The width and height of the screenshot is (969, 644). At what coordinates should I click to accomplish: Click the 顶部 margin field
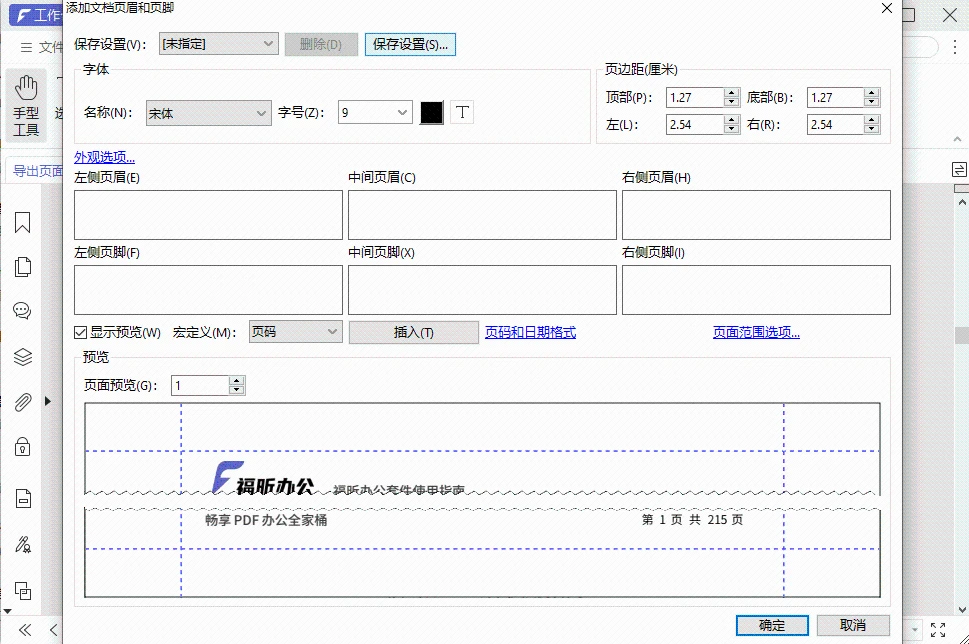695,98
